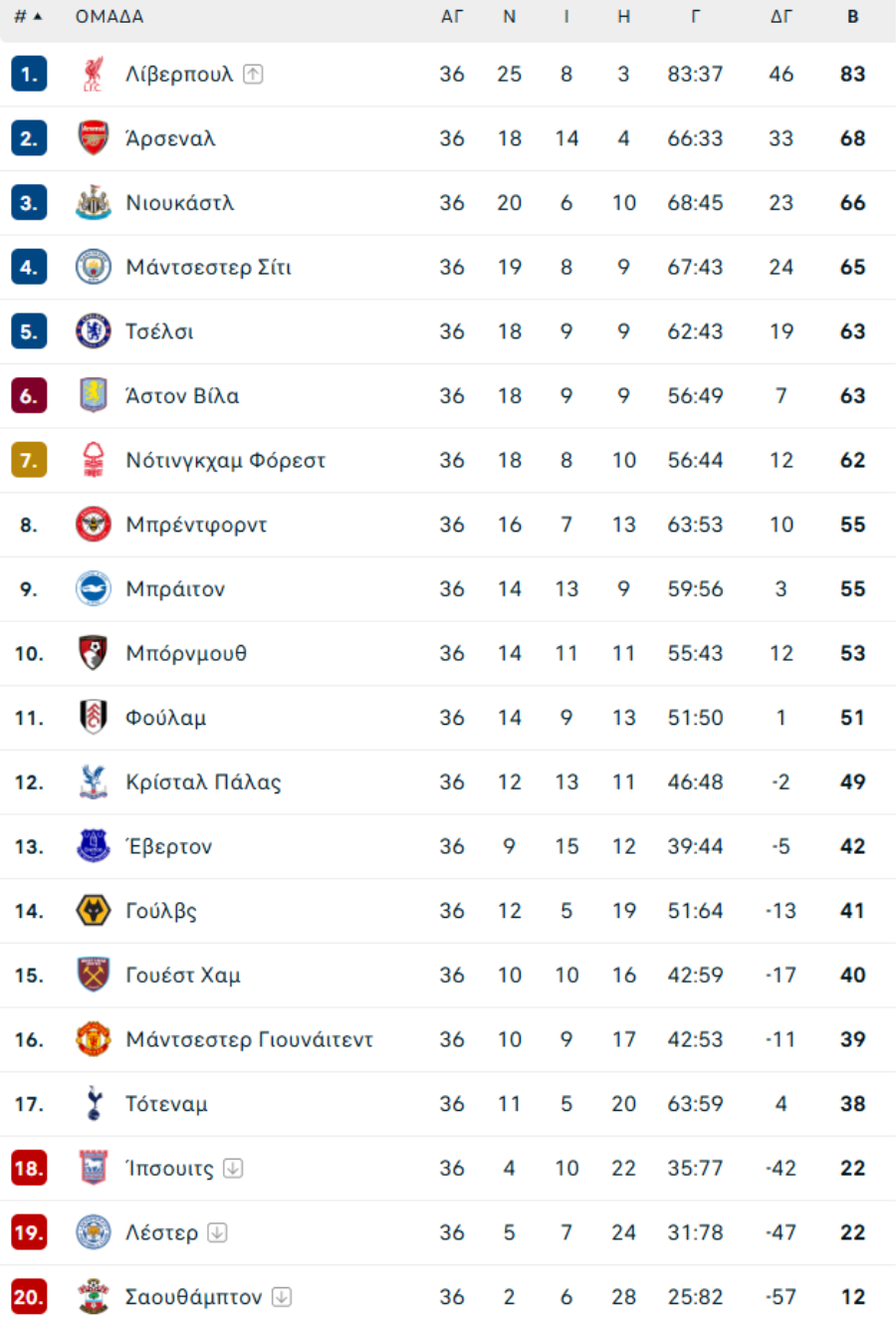Image resolution: width=896 pixels, height=1323 pixels.
Task: Select the N wins column header
Action: pyautogui.click(x=510, y=17)
